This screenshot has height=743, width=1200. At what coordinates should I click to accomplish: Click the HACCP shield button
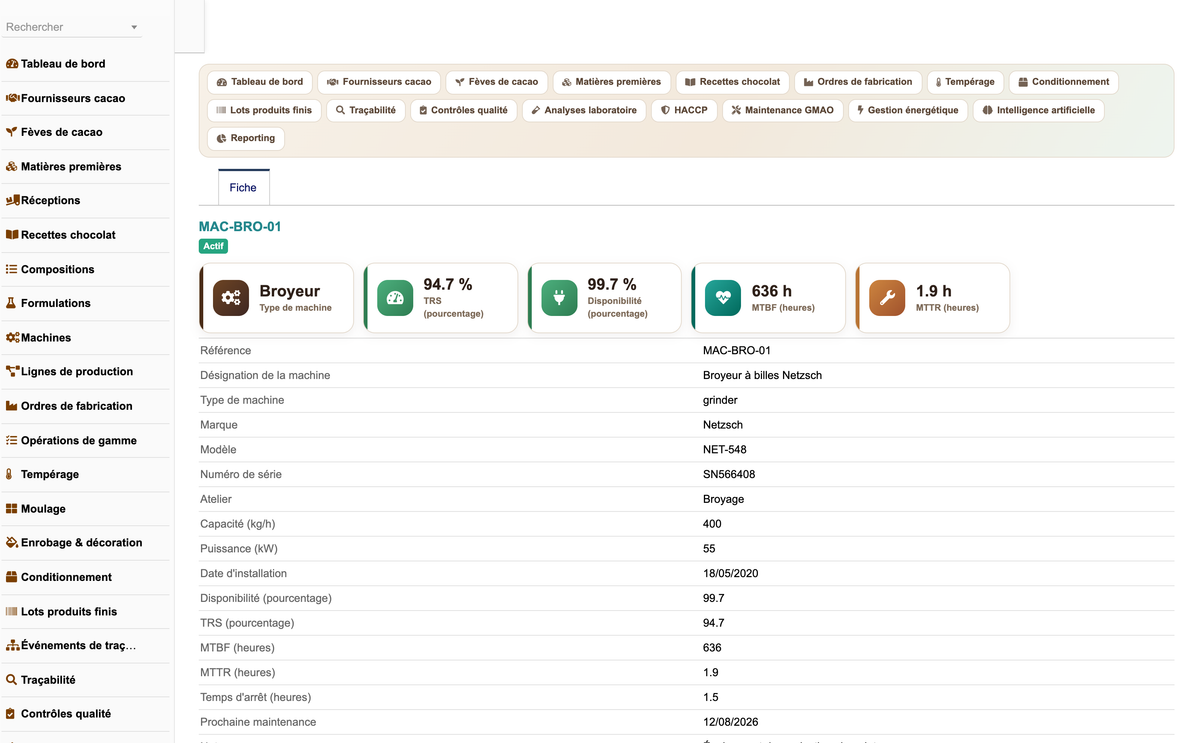coord(684,110)
